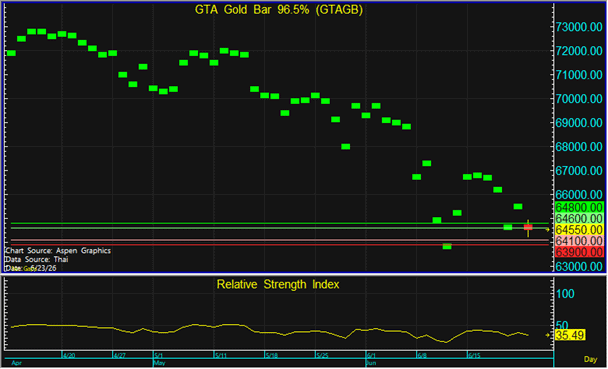The height and width of the screenshot is (369, 608).
Task: Click the 5/25 date axis label
Action: (322, 355)
